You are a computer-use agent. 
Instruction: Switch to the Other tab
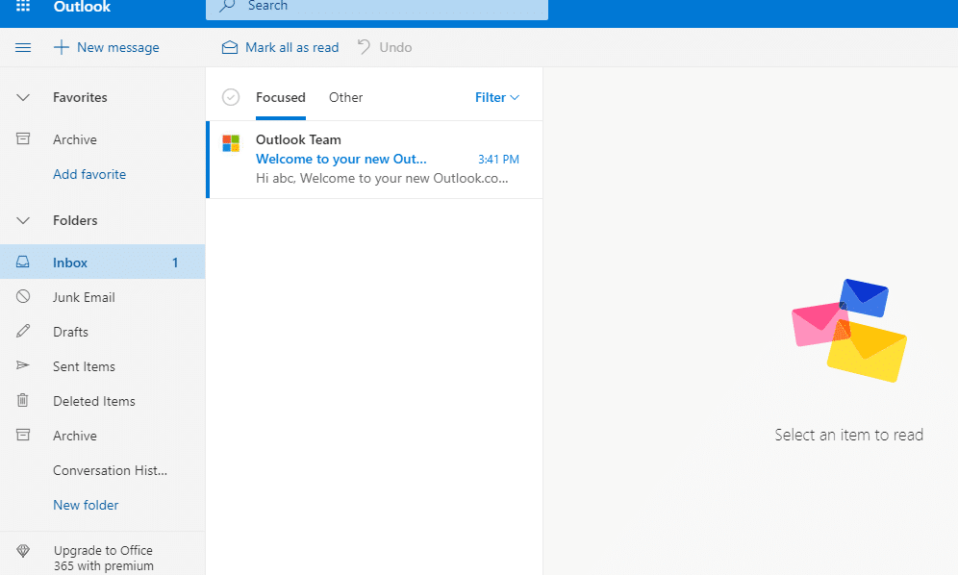click(x=346, y=97)
